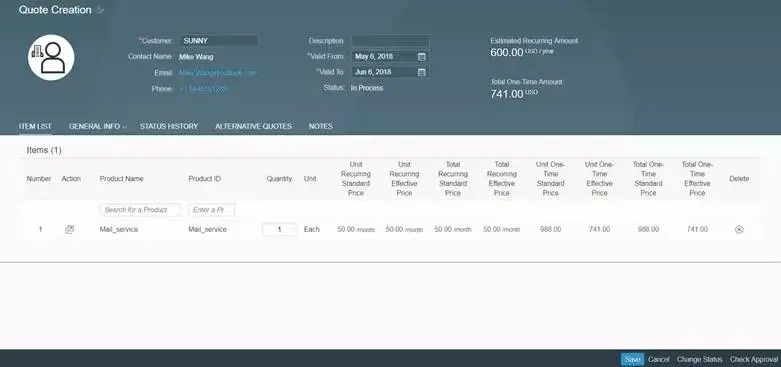781x367 pixels.
Task: Click the Number column header
Action: [x=39, y=179]
